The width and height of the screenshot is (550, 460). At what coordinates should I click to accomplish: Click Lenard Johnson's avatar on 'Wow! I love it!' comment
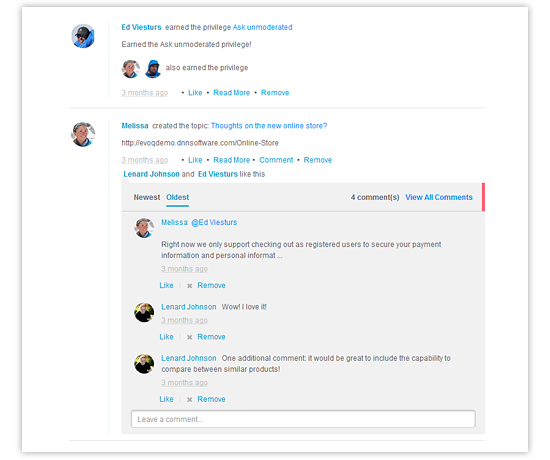pyautogui.click(x=144, y=312)
